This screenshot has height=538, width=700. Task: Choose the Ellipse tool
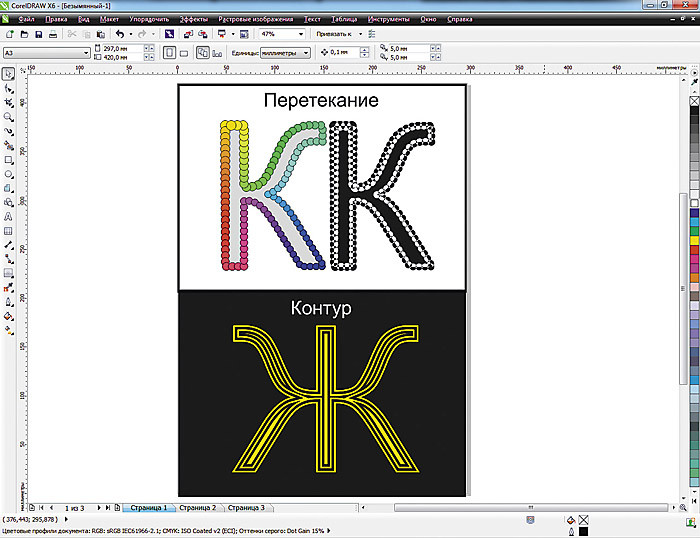(x=9, y=173)
